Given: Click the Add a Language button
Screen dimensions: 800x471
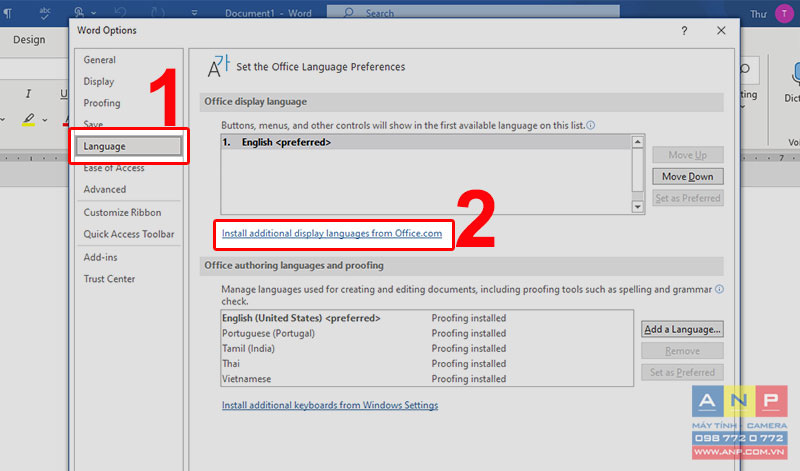Looking at the screenshot, I should click(682, 329).
